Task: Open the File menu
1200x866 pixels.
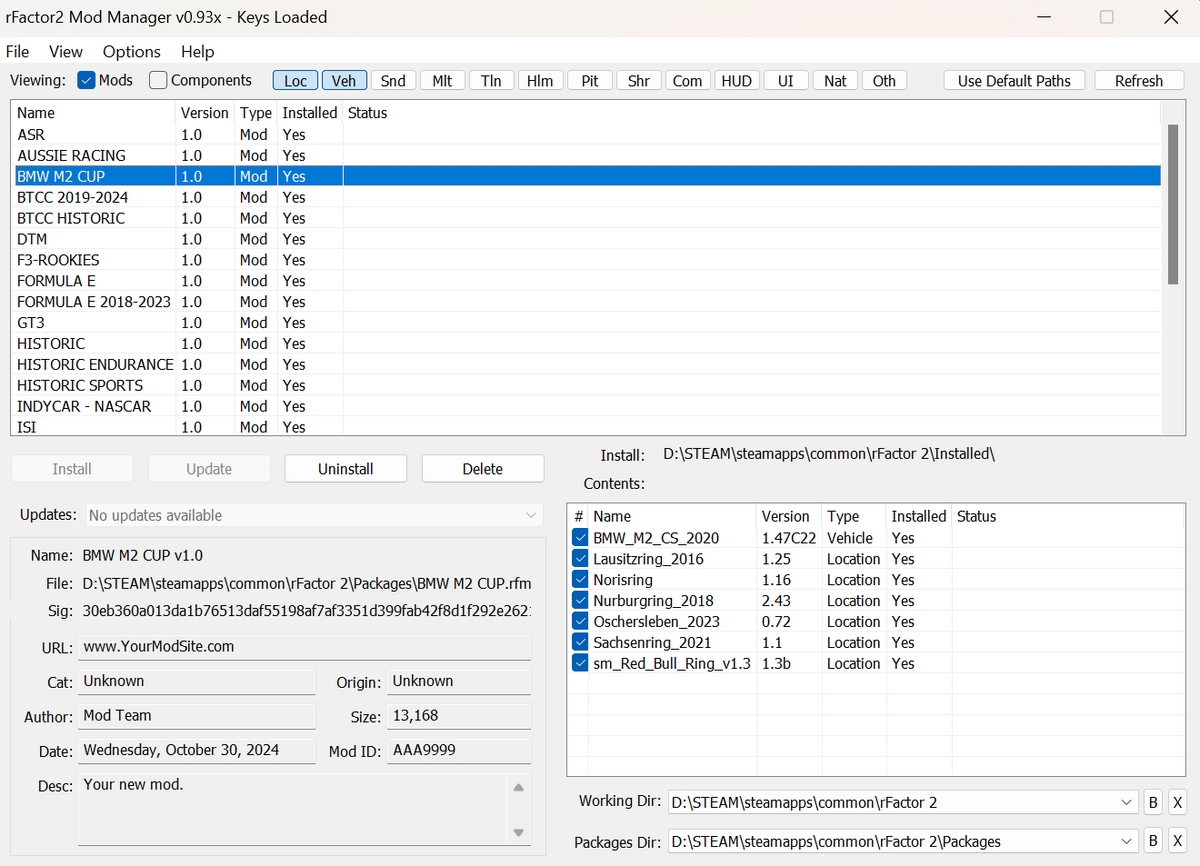Action: [x=18, y=51]
